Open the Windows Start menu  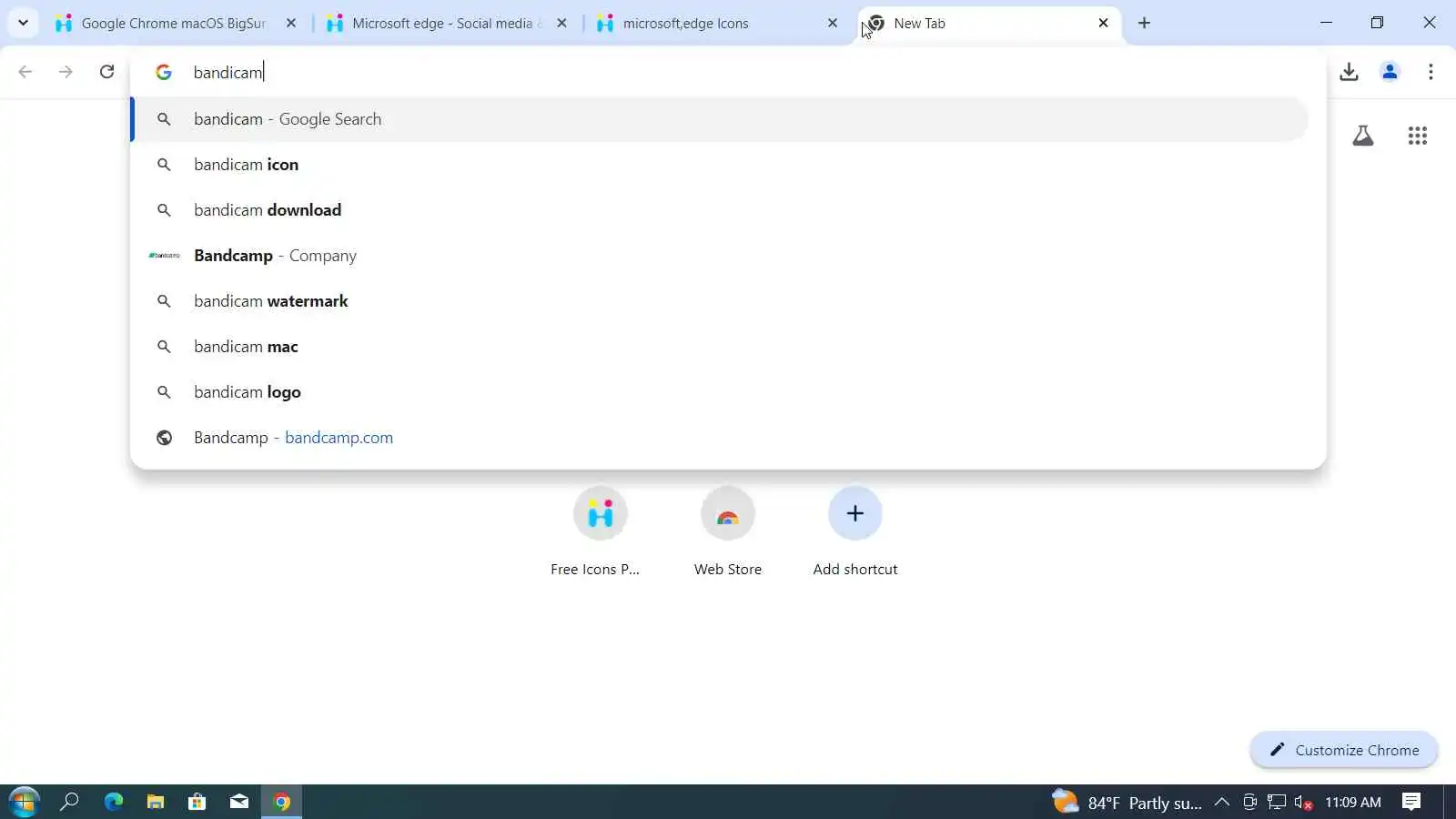click(24, 802)
